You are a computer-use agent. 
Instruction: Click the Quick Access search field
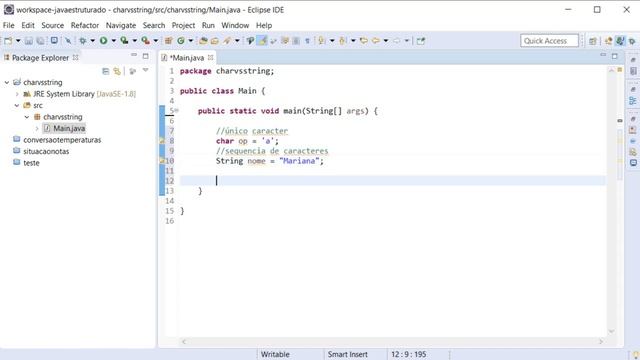pyautogui.click(x=549, y=41)
